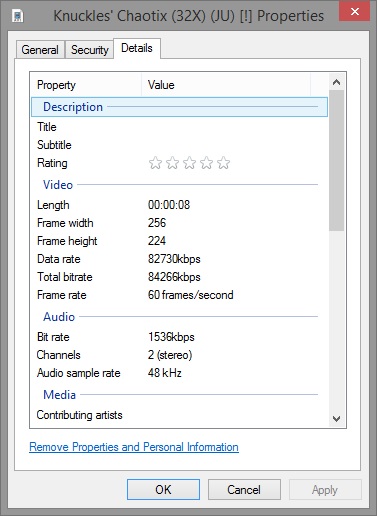Click the scrollbar down arrow

point(337,419)
